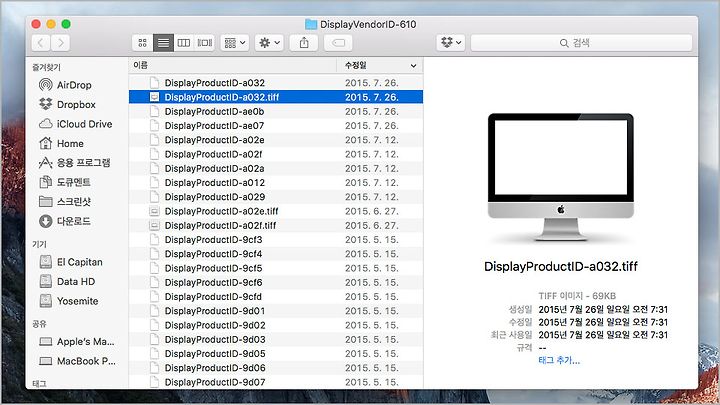Select file DisplayProductID-a012
The height and width of the screenshot is (405, 720).
pos(276,182)
